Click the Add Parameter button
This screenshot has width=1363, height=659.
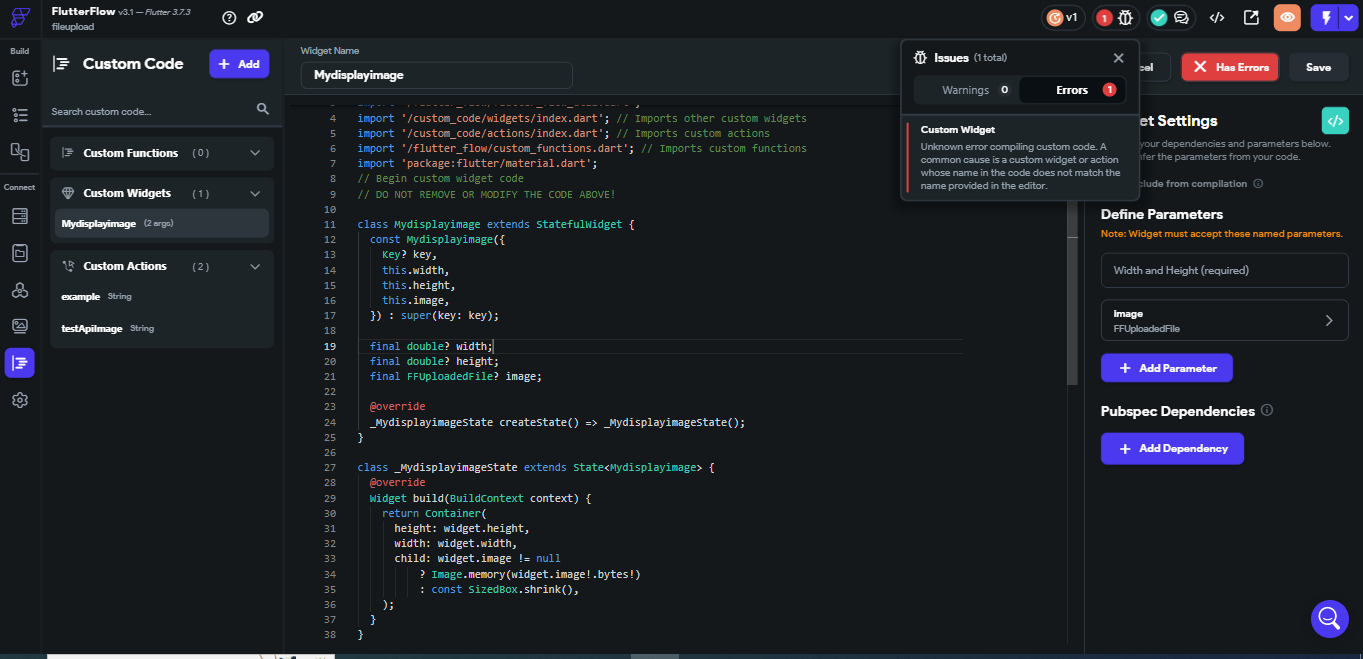(1167, 368)
